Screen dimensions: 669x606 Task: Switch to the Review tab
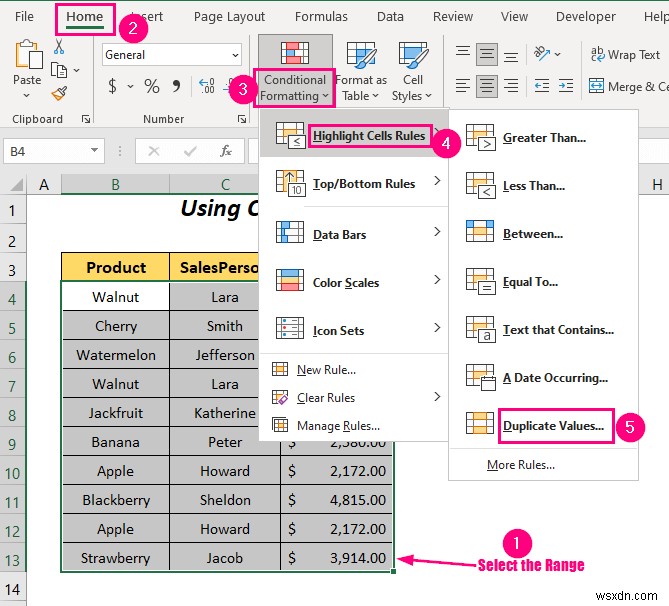pyautogui.click(x=453, y=17)
